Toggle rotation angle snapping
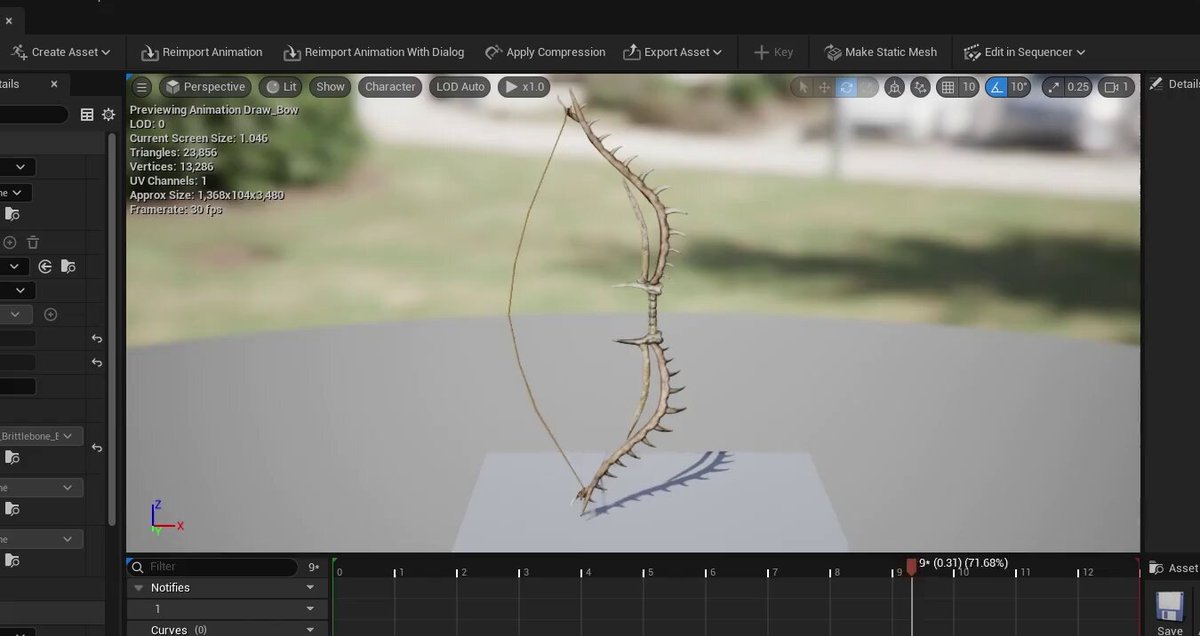This screenshot has height=636, width=1200. (x=996, y=87)
